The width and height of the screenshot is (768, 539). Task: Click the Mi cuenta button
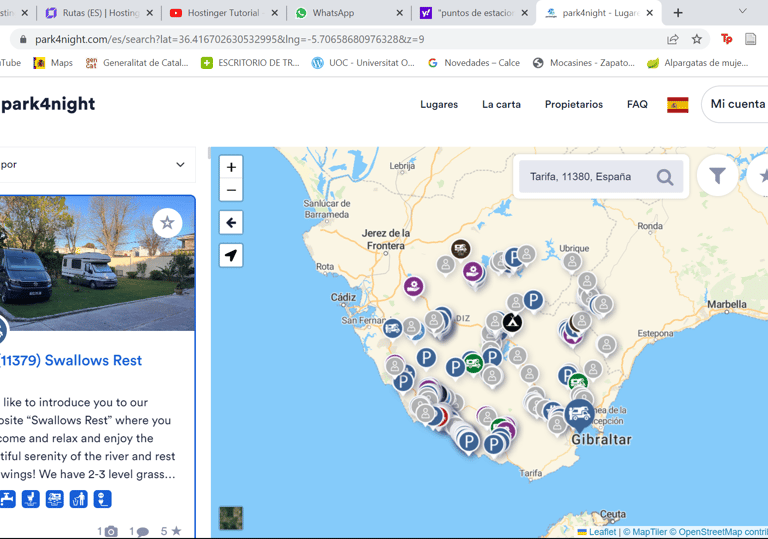(x=737, y=104)
